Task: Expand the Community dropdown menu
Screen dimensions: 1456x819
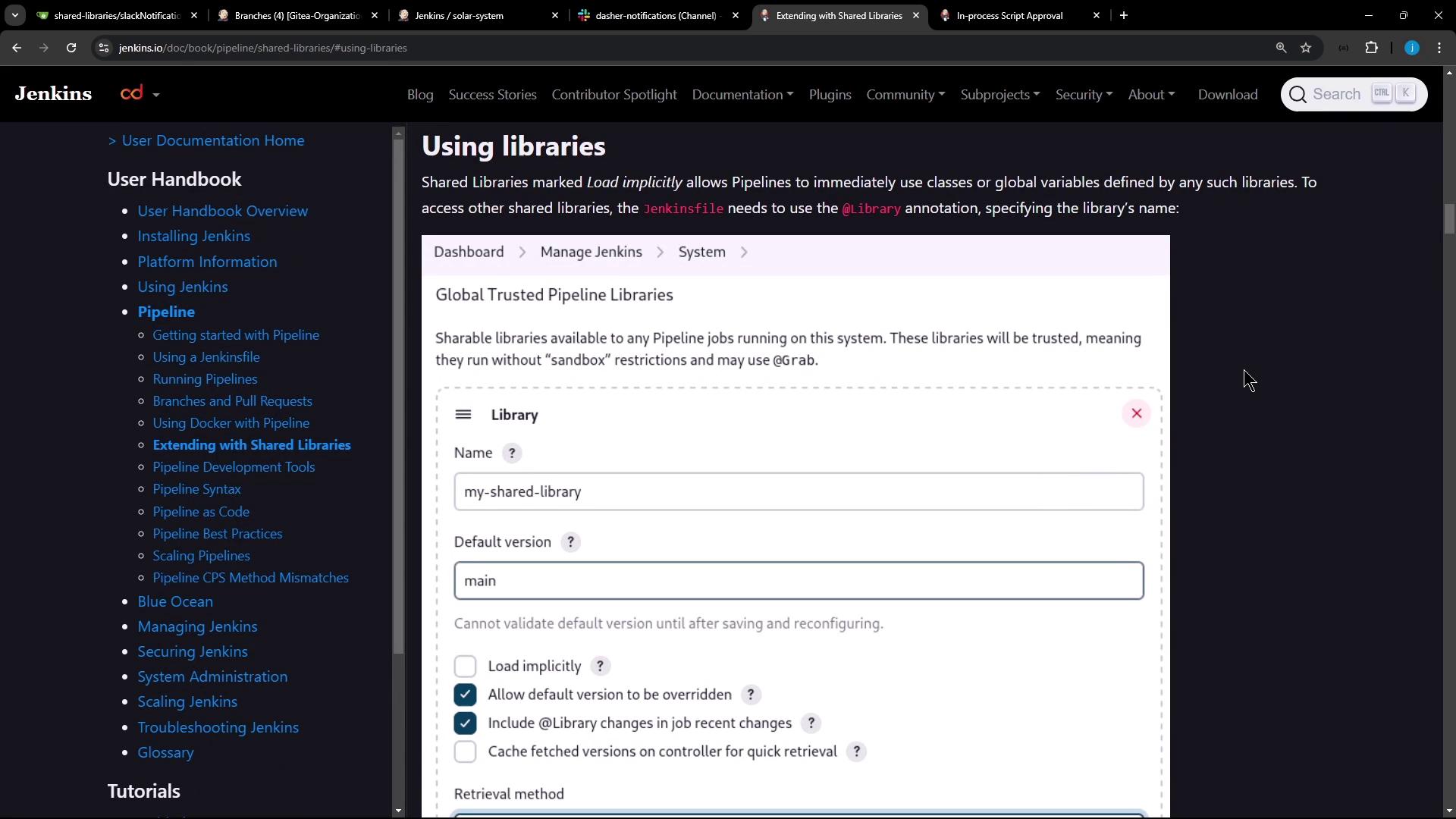Action: tap(905, 95)
